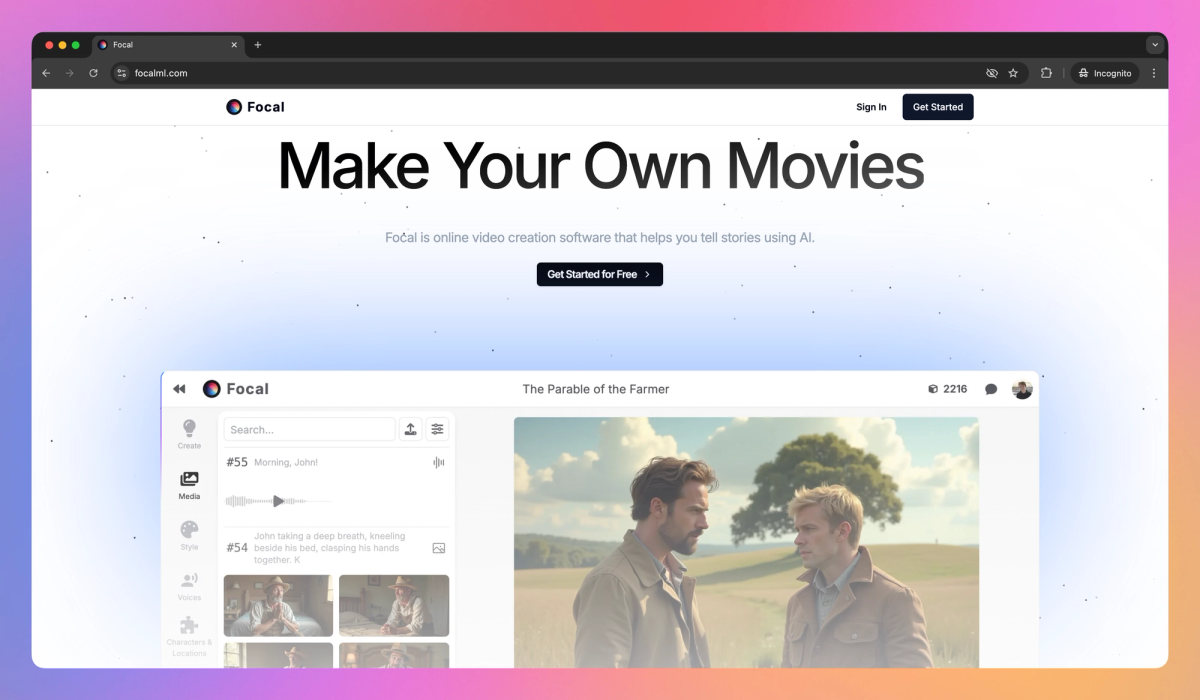1200x700 pixels.
Task: Open site information icon in address bar
Action: point(121,73)
